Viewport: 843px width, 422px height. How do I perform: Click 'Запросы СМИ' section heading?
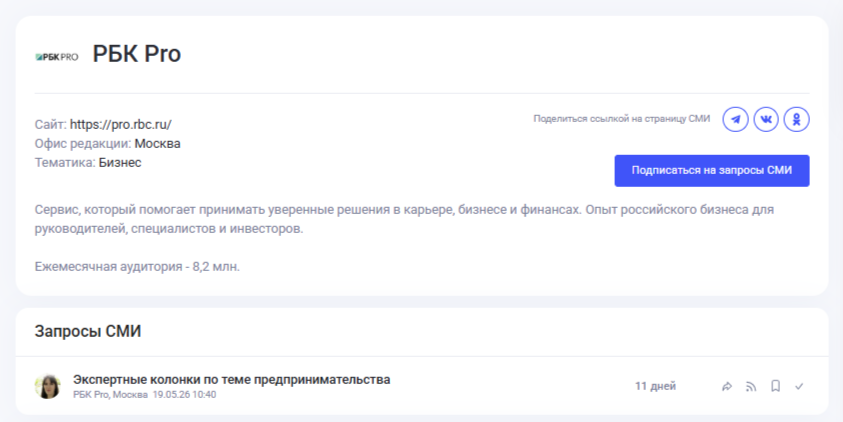click(88, 331)
